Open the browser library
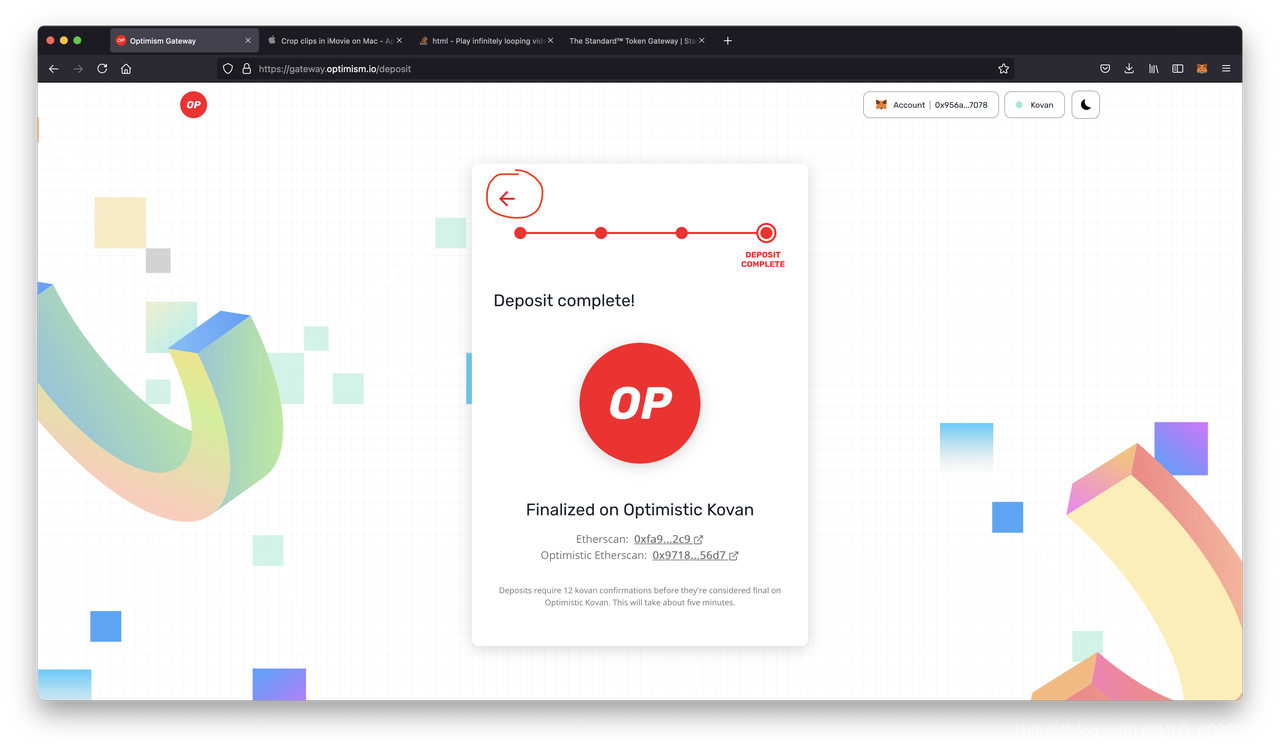 pos(1153,69)
